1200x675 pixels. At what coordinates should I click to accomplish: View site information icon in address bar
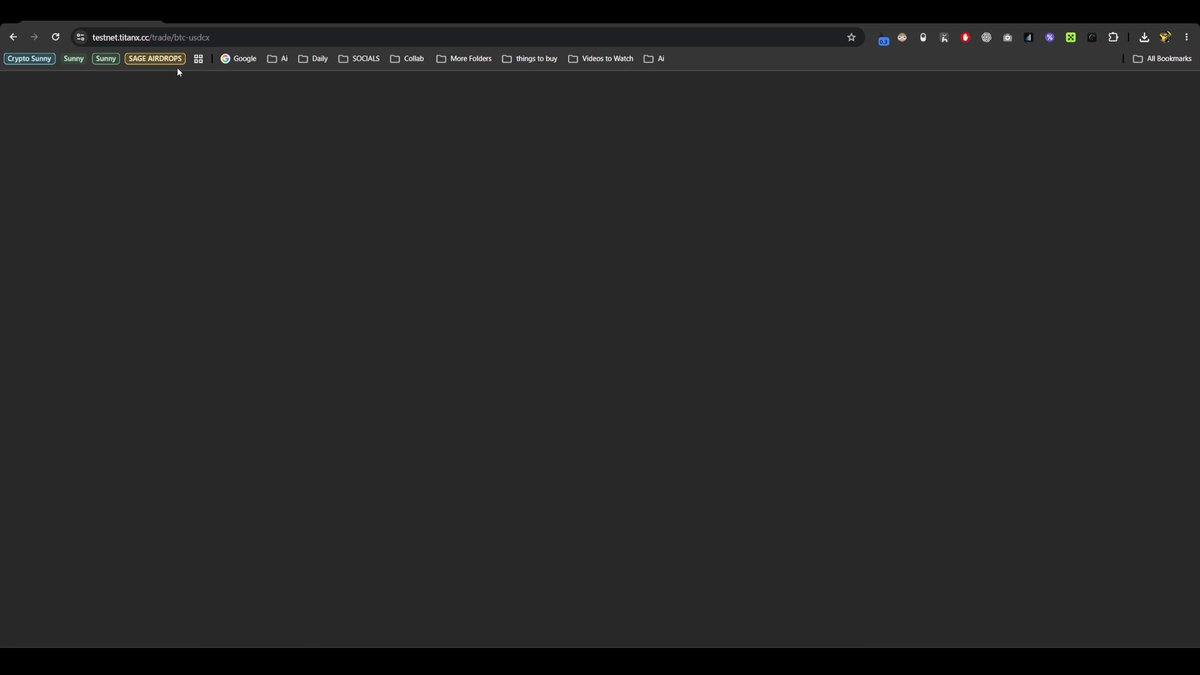click(x=81, y=37)
